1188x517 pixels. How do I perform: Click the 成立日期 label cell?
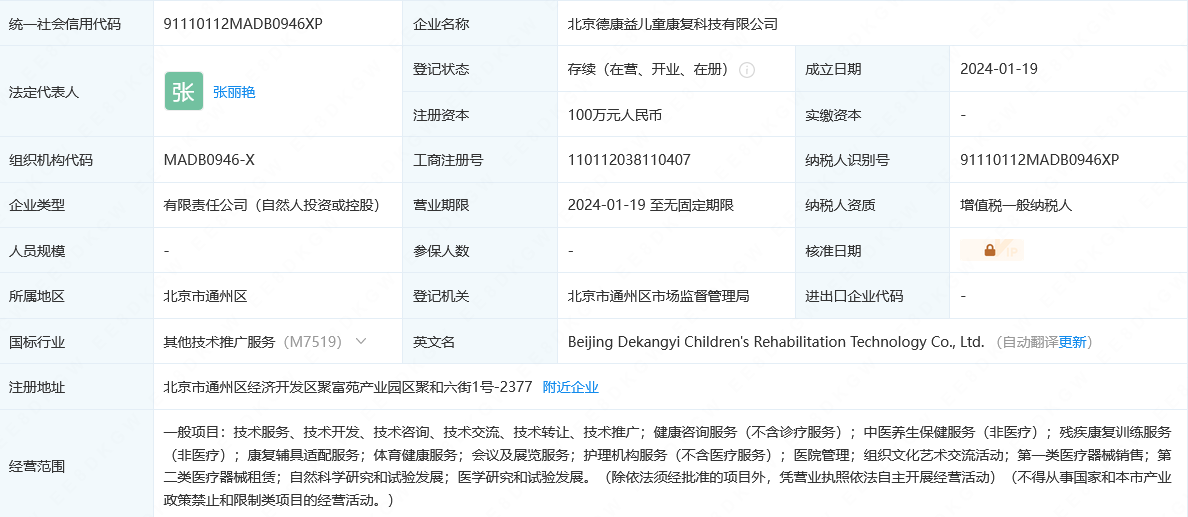click(x=872, y=69)
